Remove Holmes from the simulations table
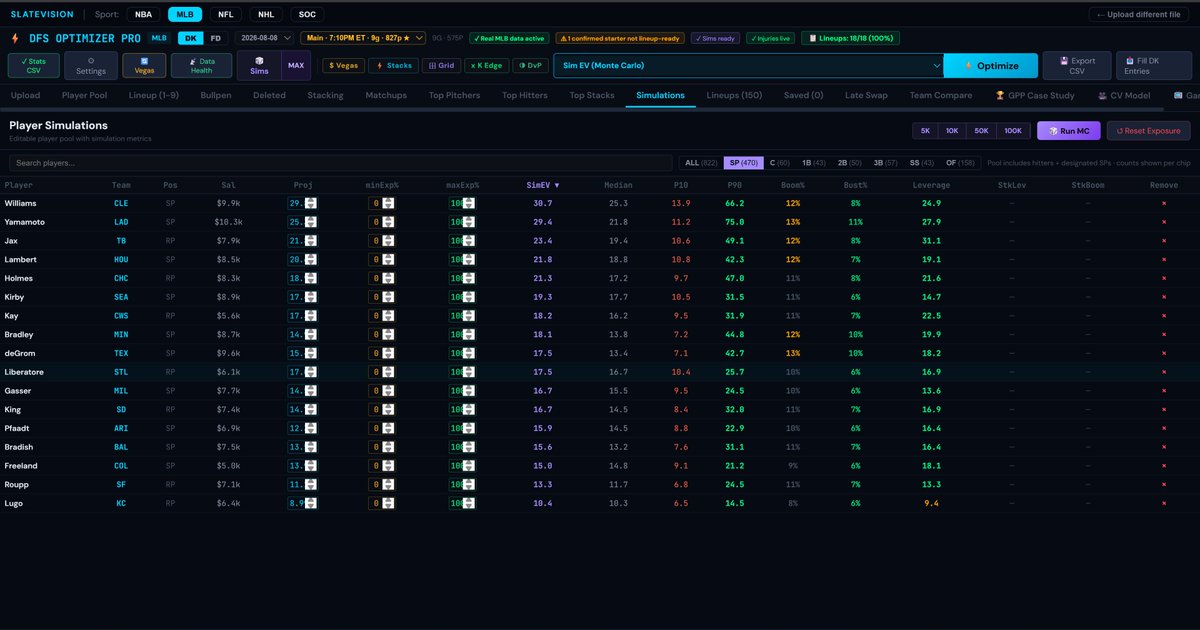The width and height of the screenshot is (1200, 630). [1164, 278]
